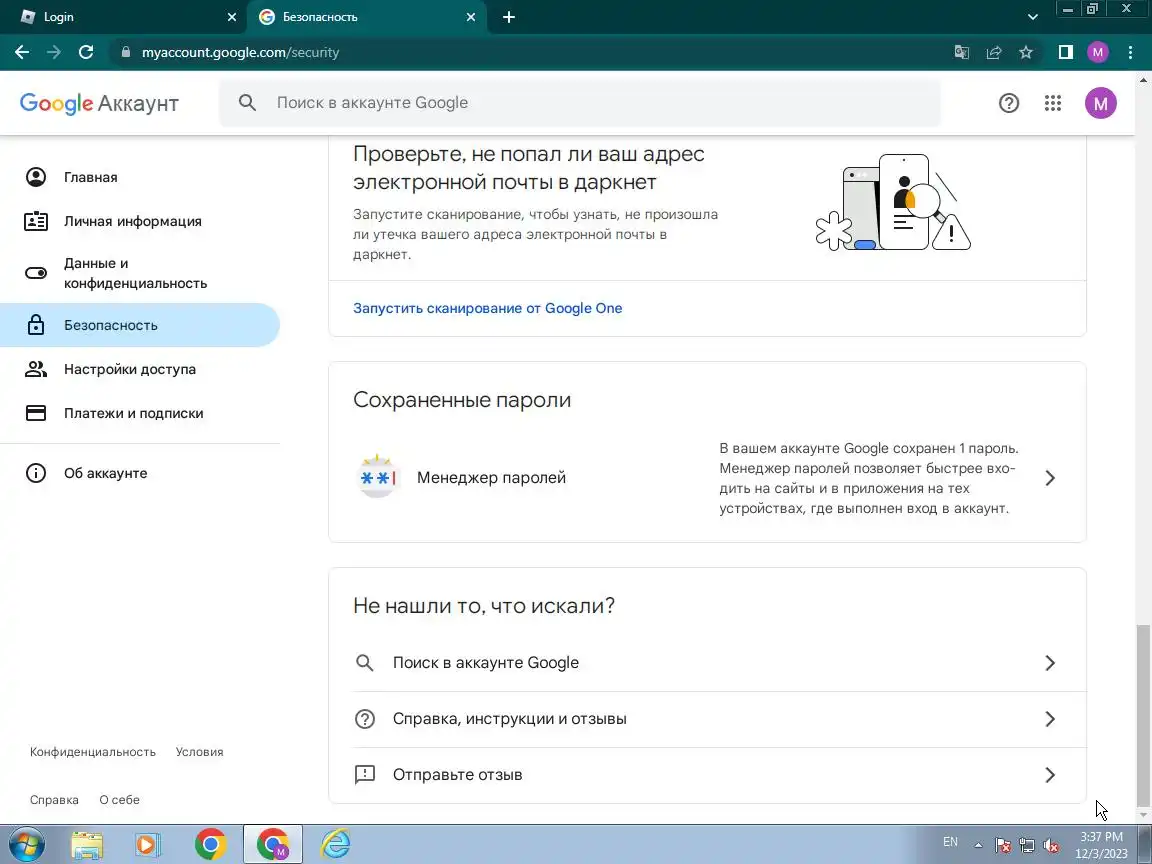Expand the Поиск в аккаунте Google chevron
The height and width of the screenshot is (864, 1152).
point(1050,663)
